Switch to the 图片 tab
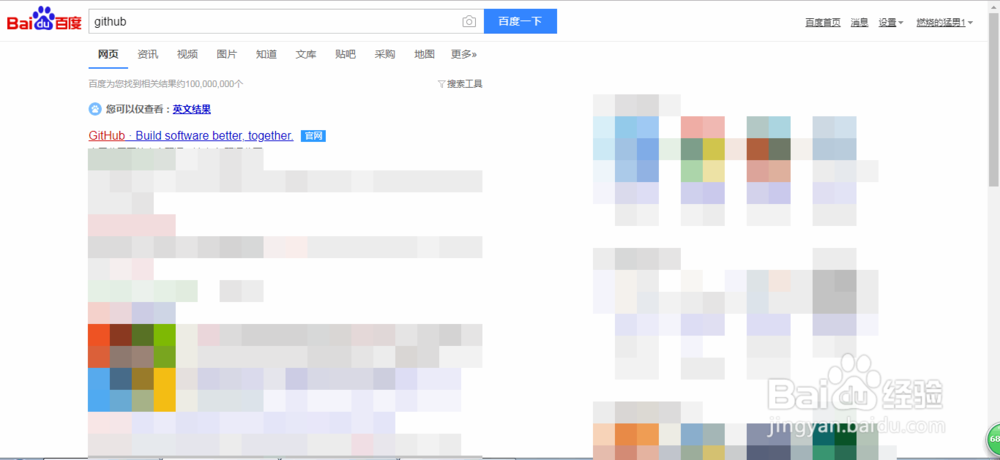Image resolution: width=1000 pixels, height=460 pixels. pyautogui.click(x=227, y=54)
